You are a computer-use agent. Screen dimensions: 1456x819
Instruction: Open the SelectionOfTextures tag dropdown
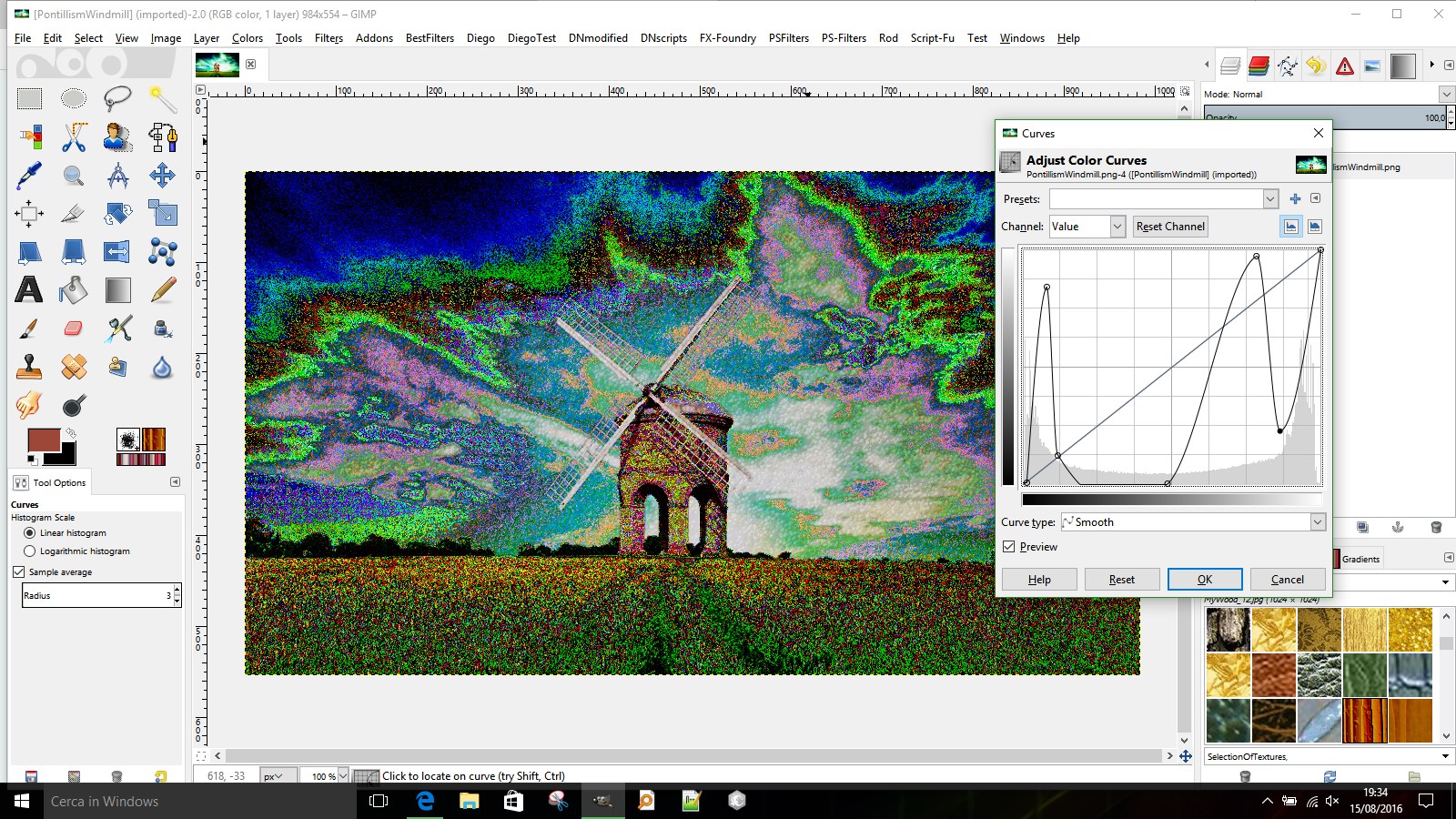point(1445,756)
